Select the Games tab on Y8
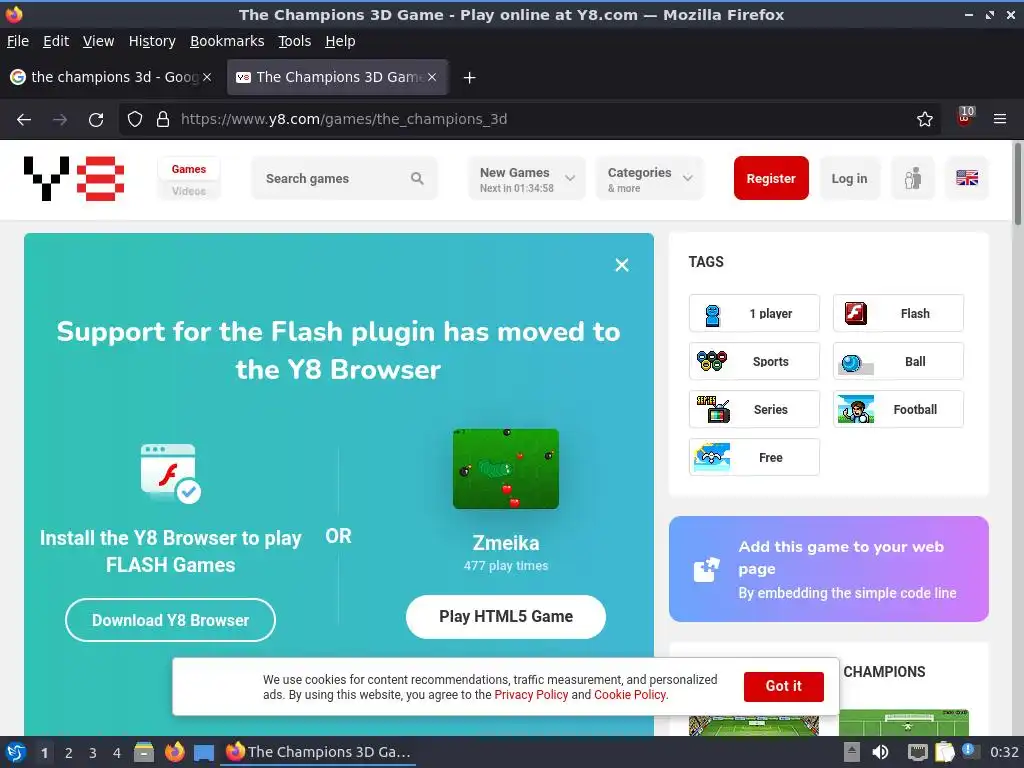 coord(189,169)
